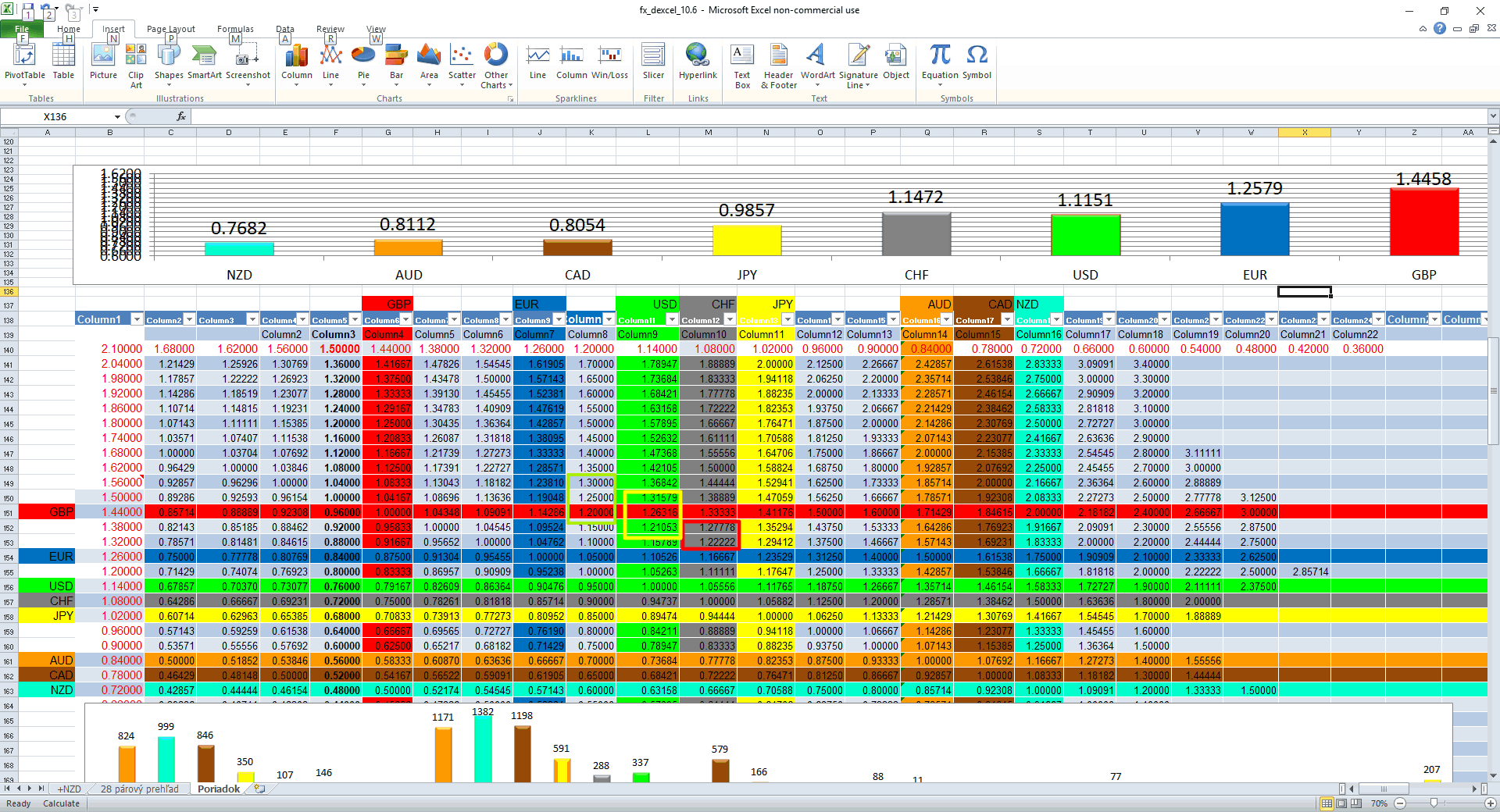Insert an Equation

(x=940, y=65)
